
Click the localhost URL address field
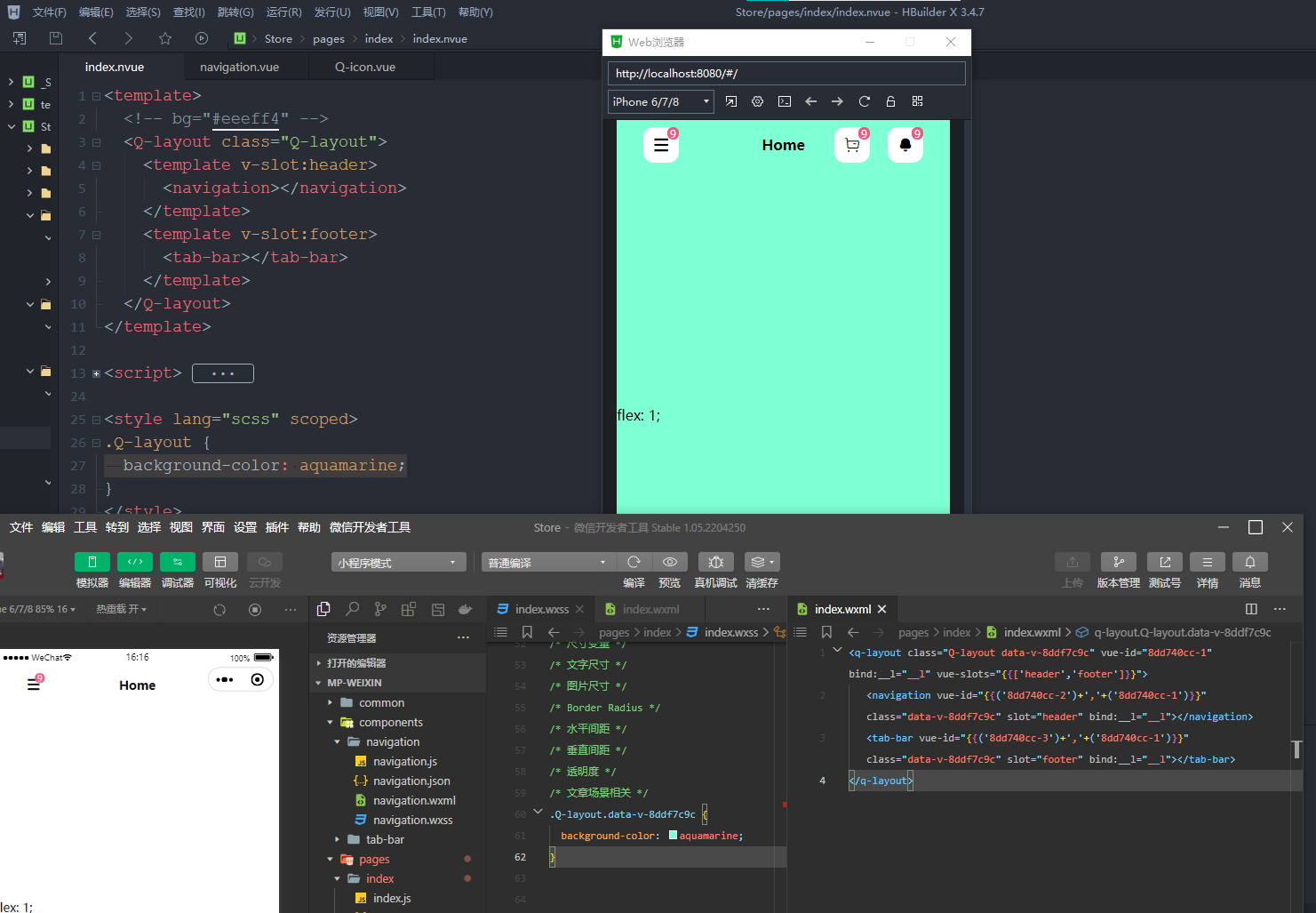click(x=786, y=74)
